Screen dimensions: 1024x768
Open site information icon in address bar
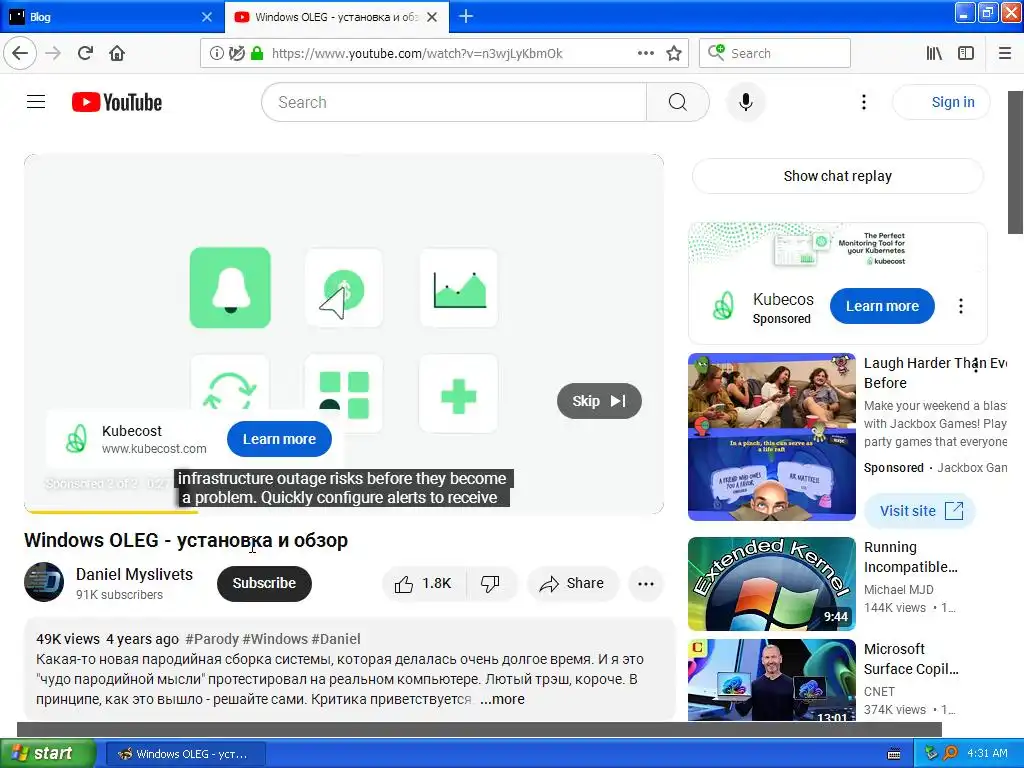[x=216, y=53]
